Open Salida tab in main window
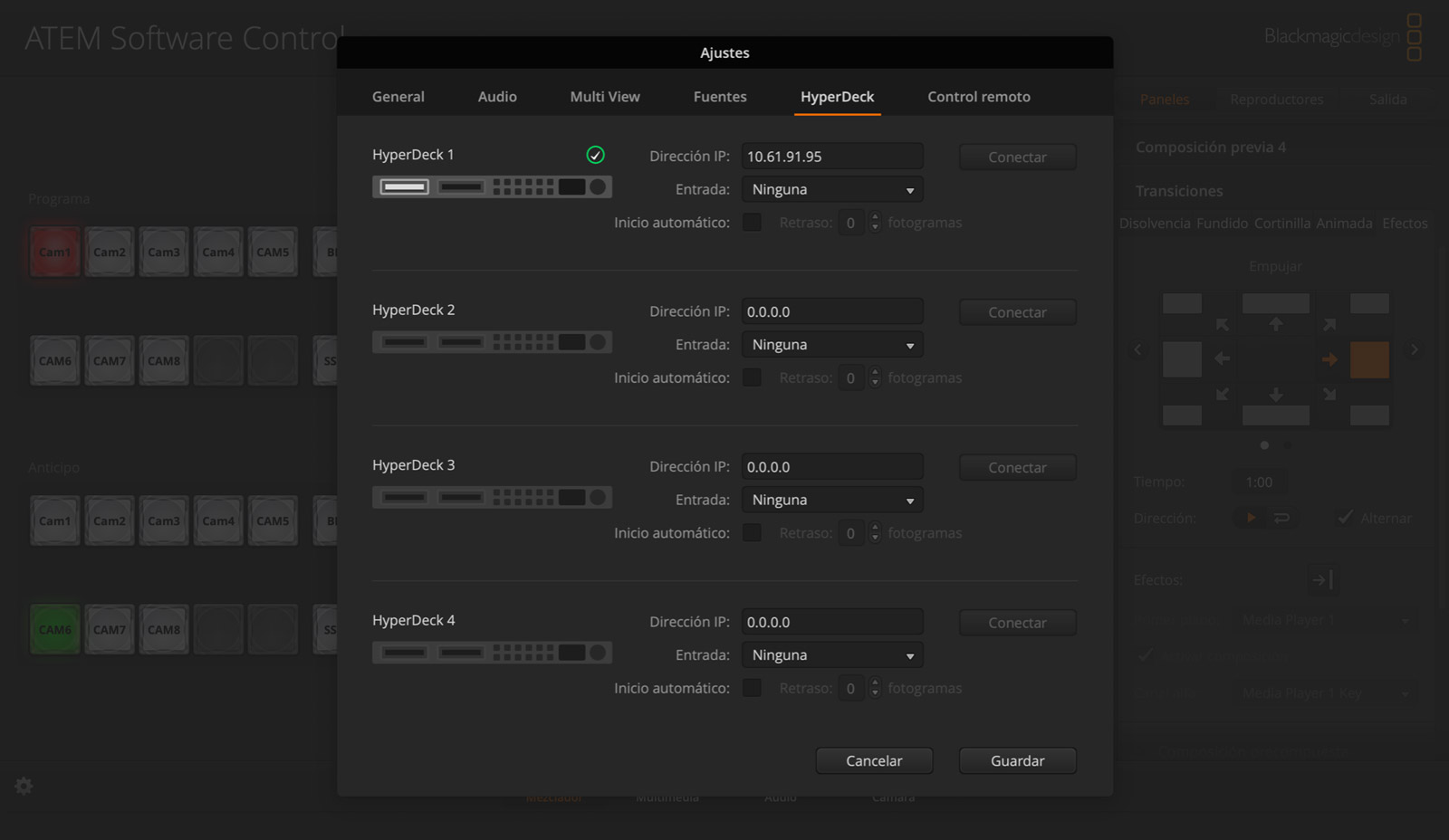 pos(1387,100)
